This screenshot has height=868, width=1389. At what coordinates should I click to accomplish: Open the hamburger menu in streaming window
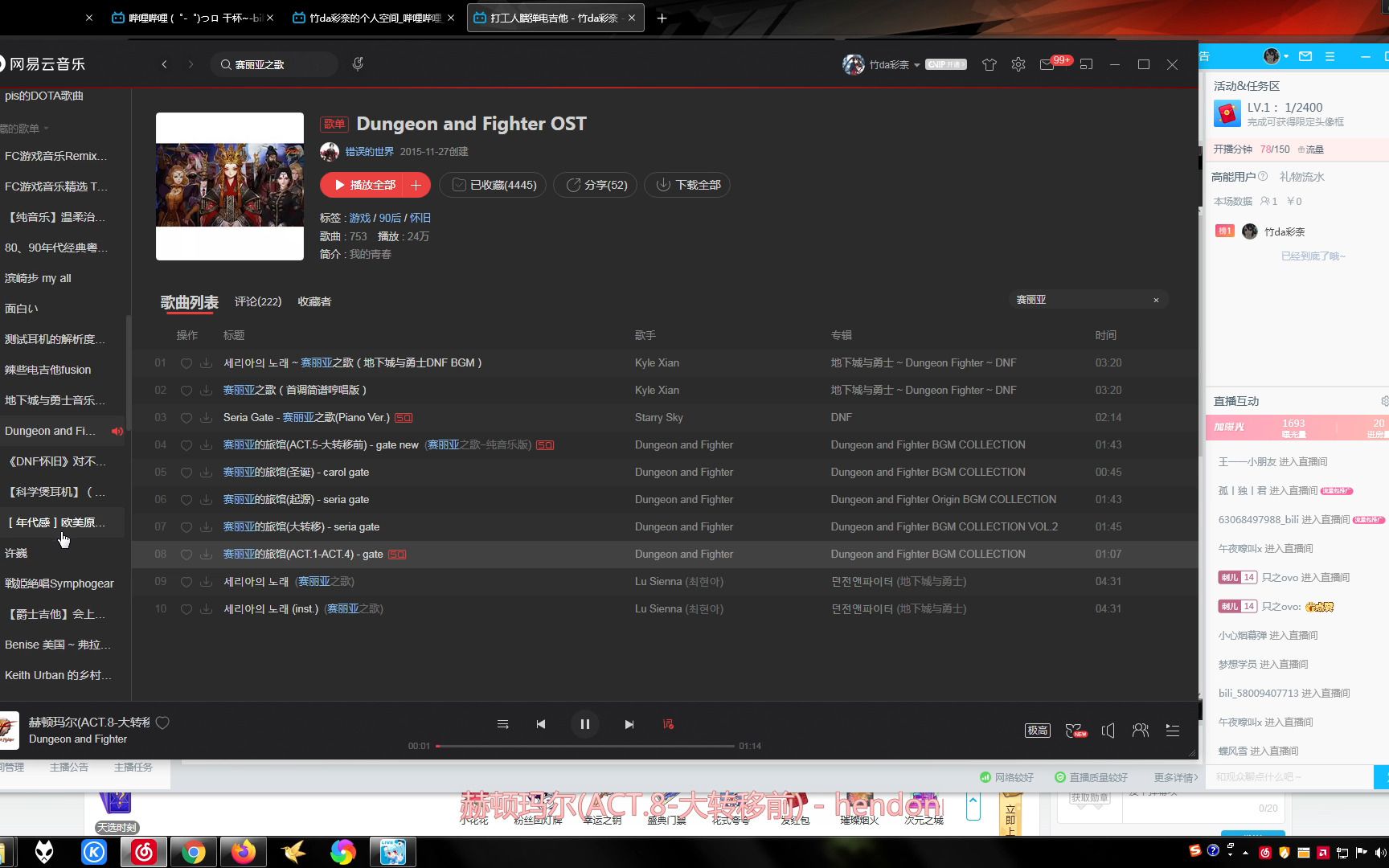(x=1330, y=56)
